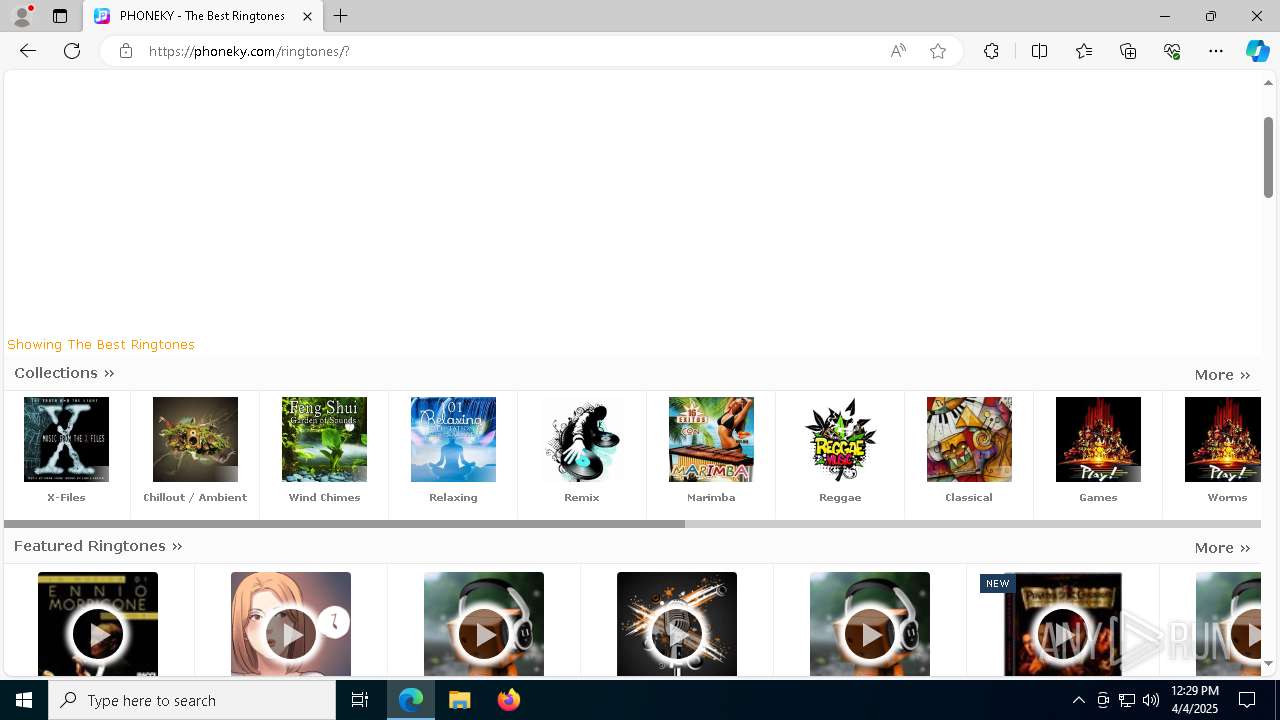Open File Explorer on taskbar

pyautogui.click(x=460, y=700)
